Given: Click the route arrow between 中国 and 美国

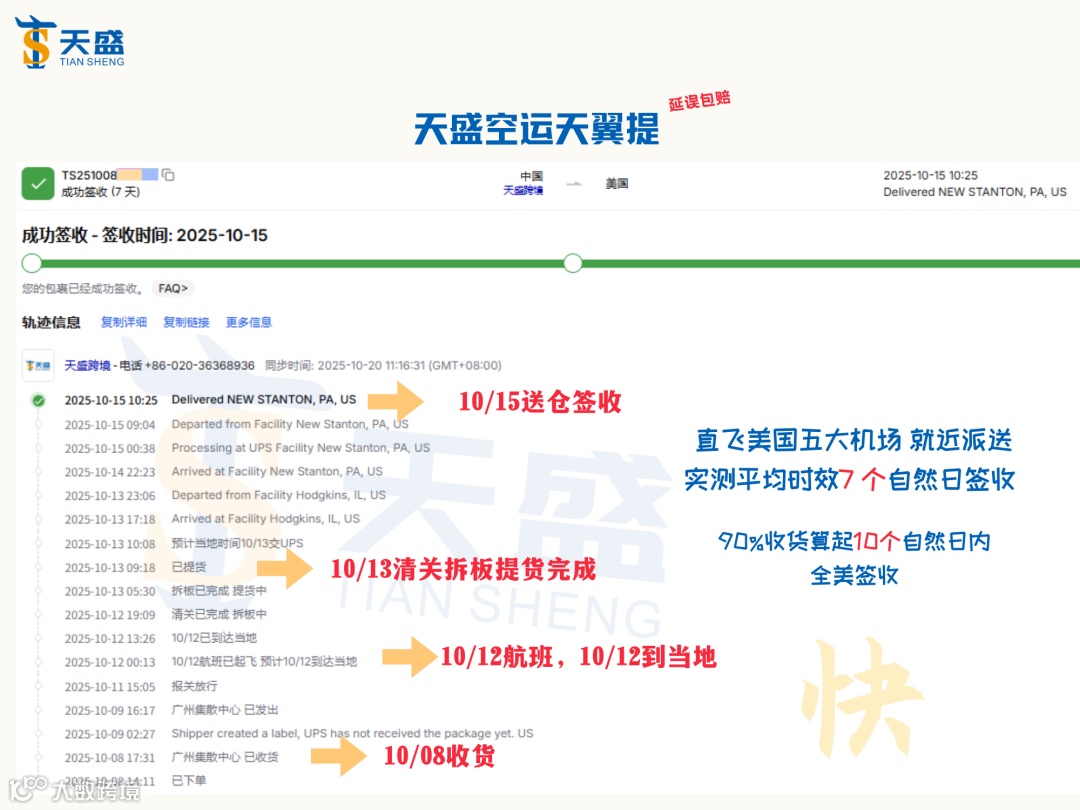Looking at the screenshot, I should click(574, 184).
